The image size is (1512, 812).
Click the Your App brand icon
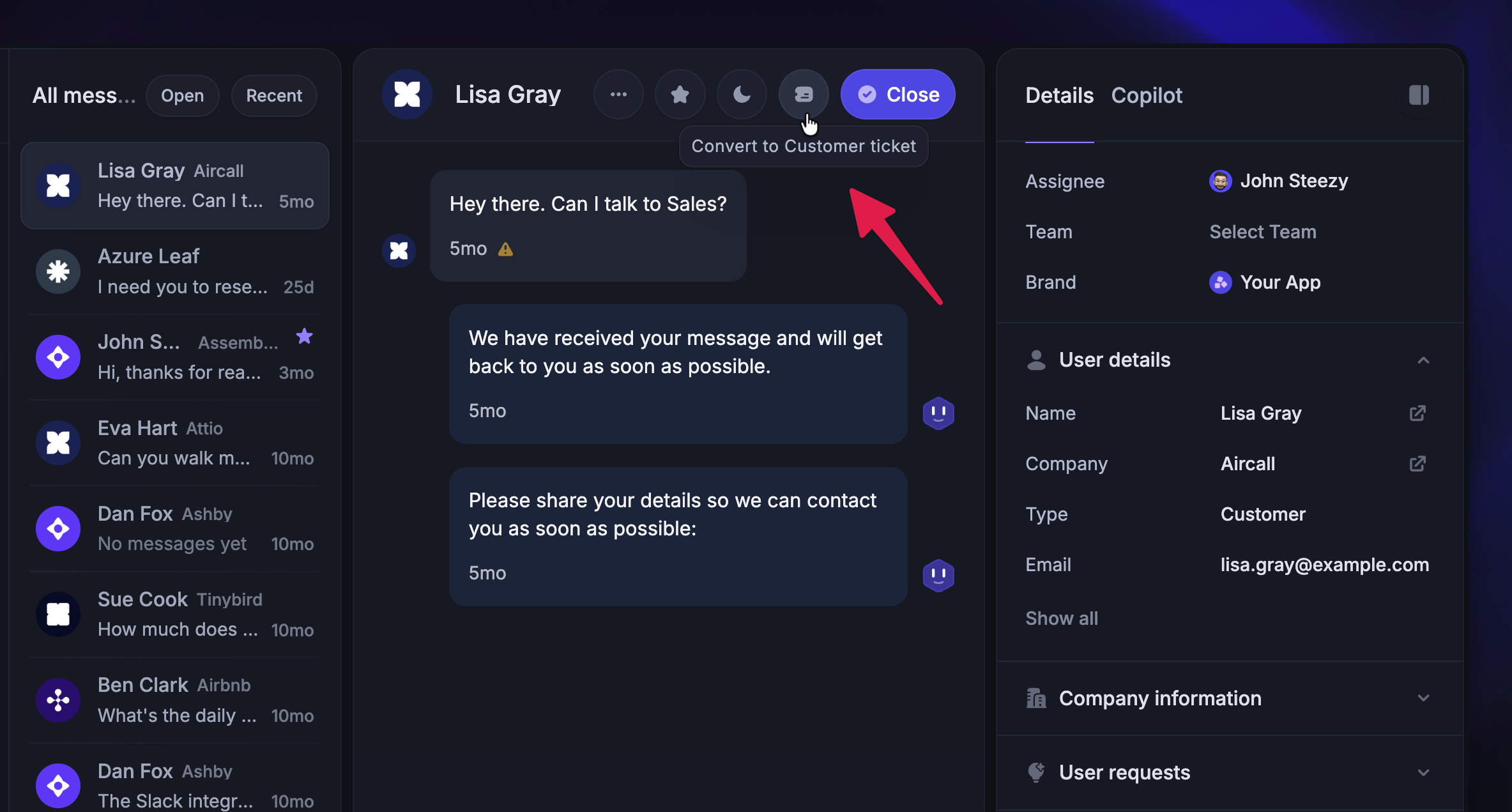[1220, 282]
